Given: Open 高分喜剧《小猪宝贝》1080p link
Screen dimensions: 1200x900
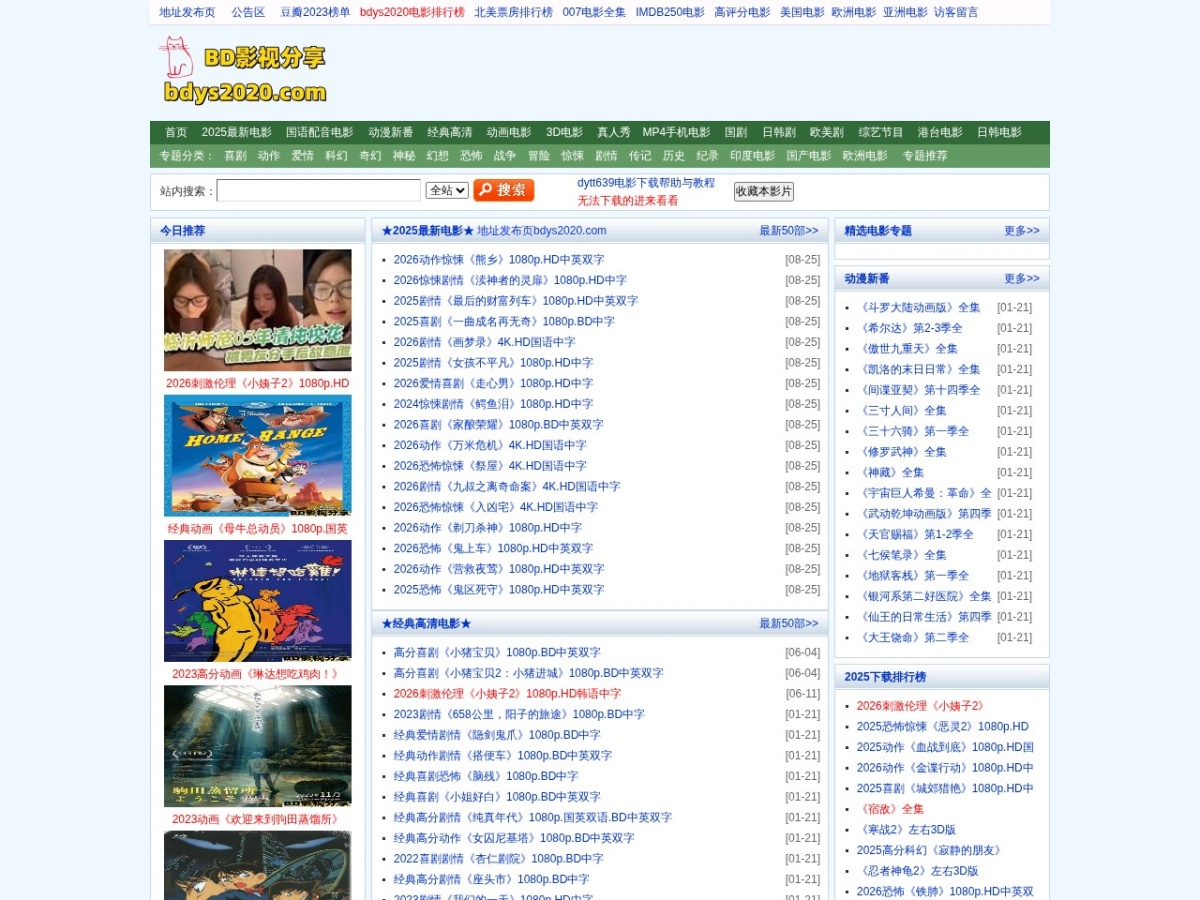Looking at the screenshot, I should [497, 653].
